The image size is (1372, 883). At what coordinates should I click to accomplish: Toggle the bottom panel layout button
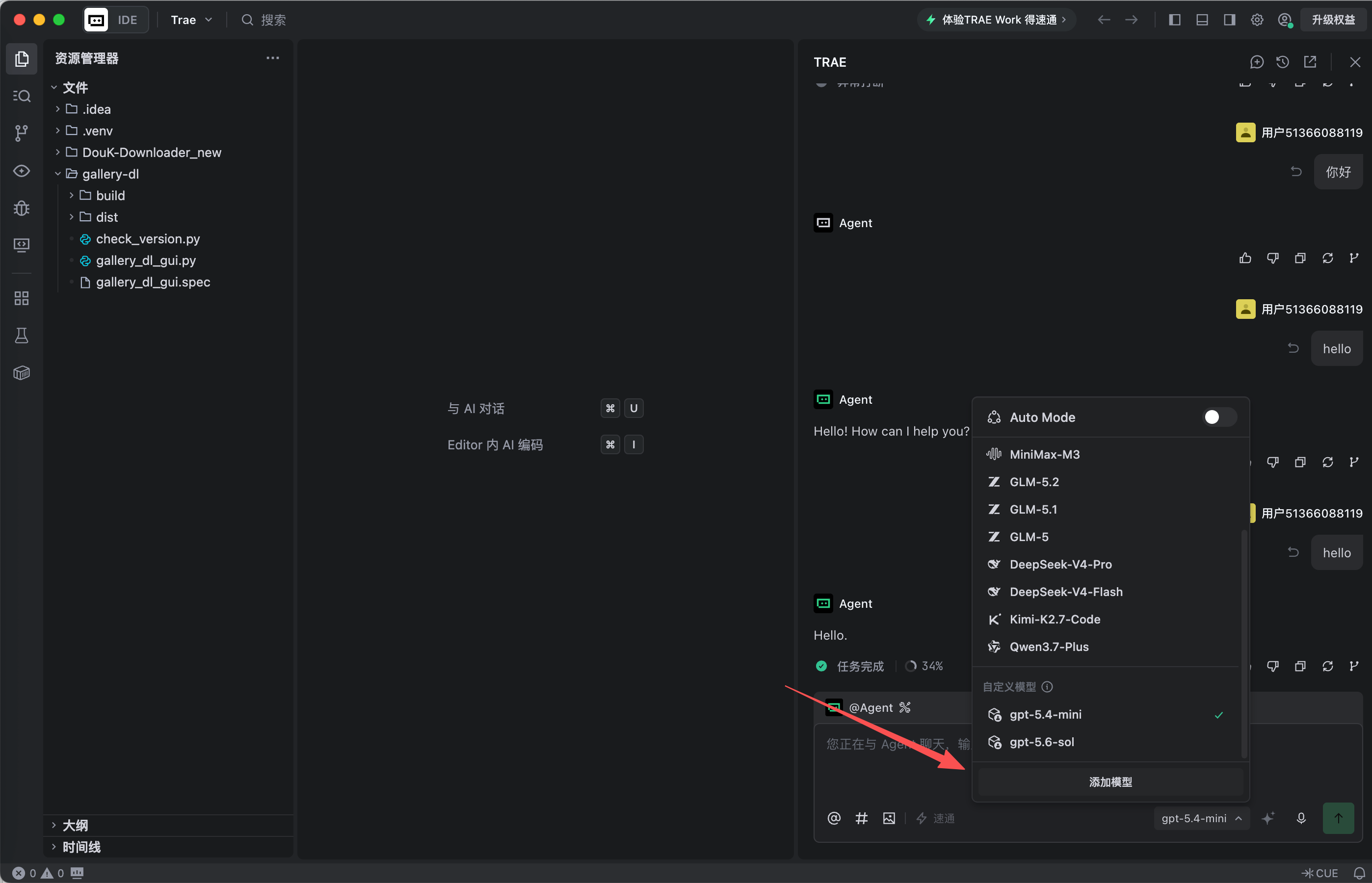pos(1202,20)
